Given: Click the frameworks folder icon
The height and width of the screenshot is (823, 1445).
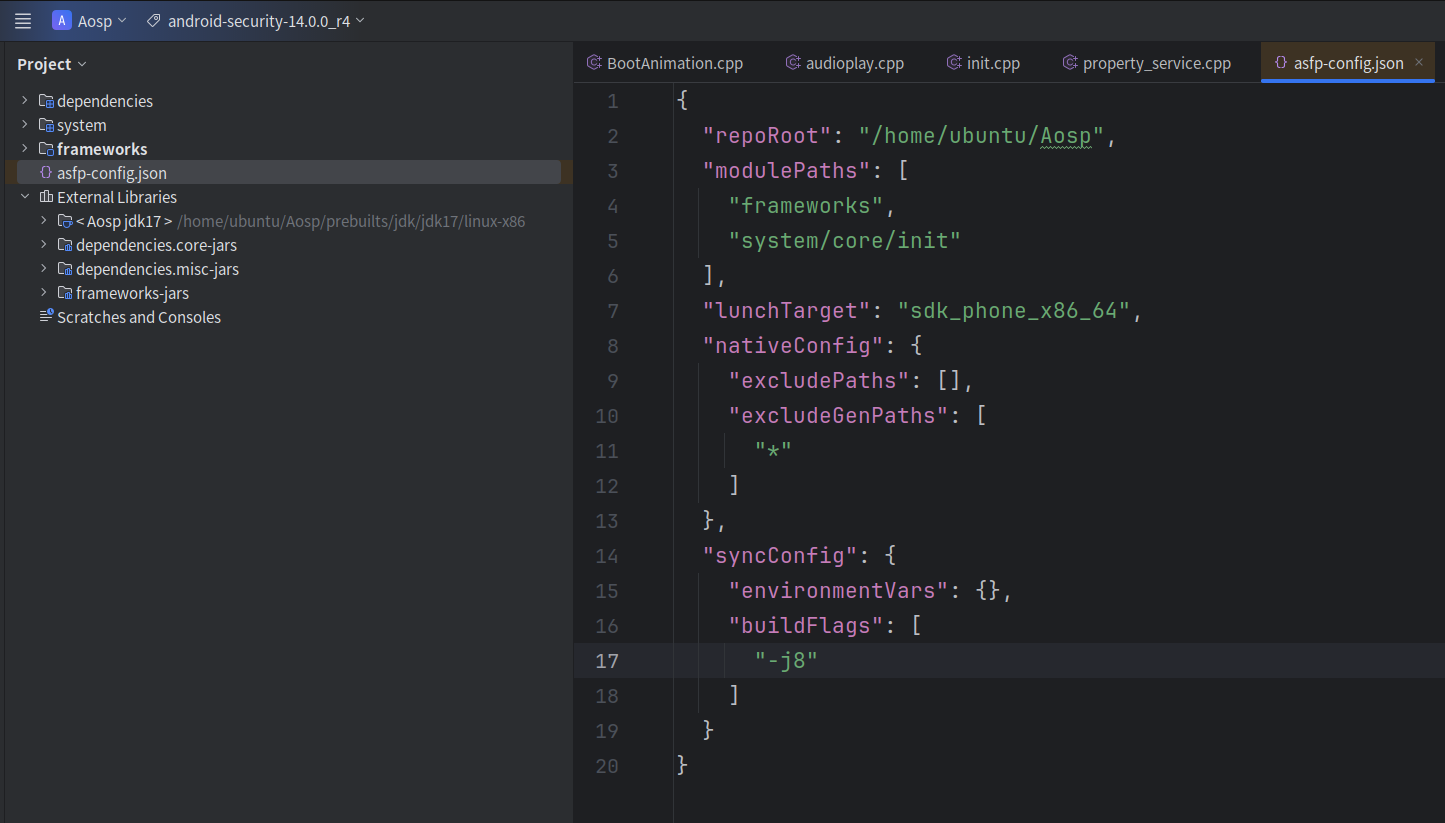Looking at the screenshot, I should 46,148.
